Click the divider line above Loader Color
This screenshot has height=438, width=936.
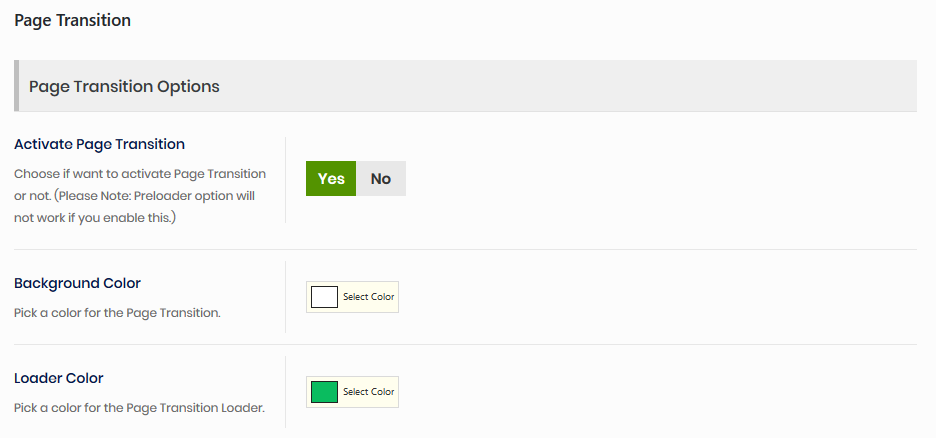(x=465, y=344)
